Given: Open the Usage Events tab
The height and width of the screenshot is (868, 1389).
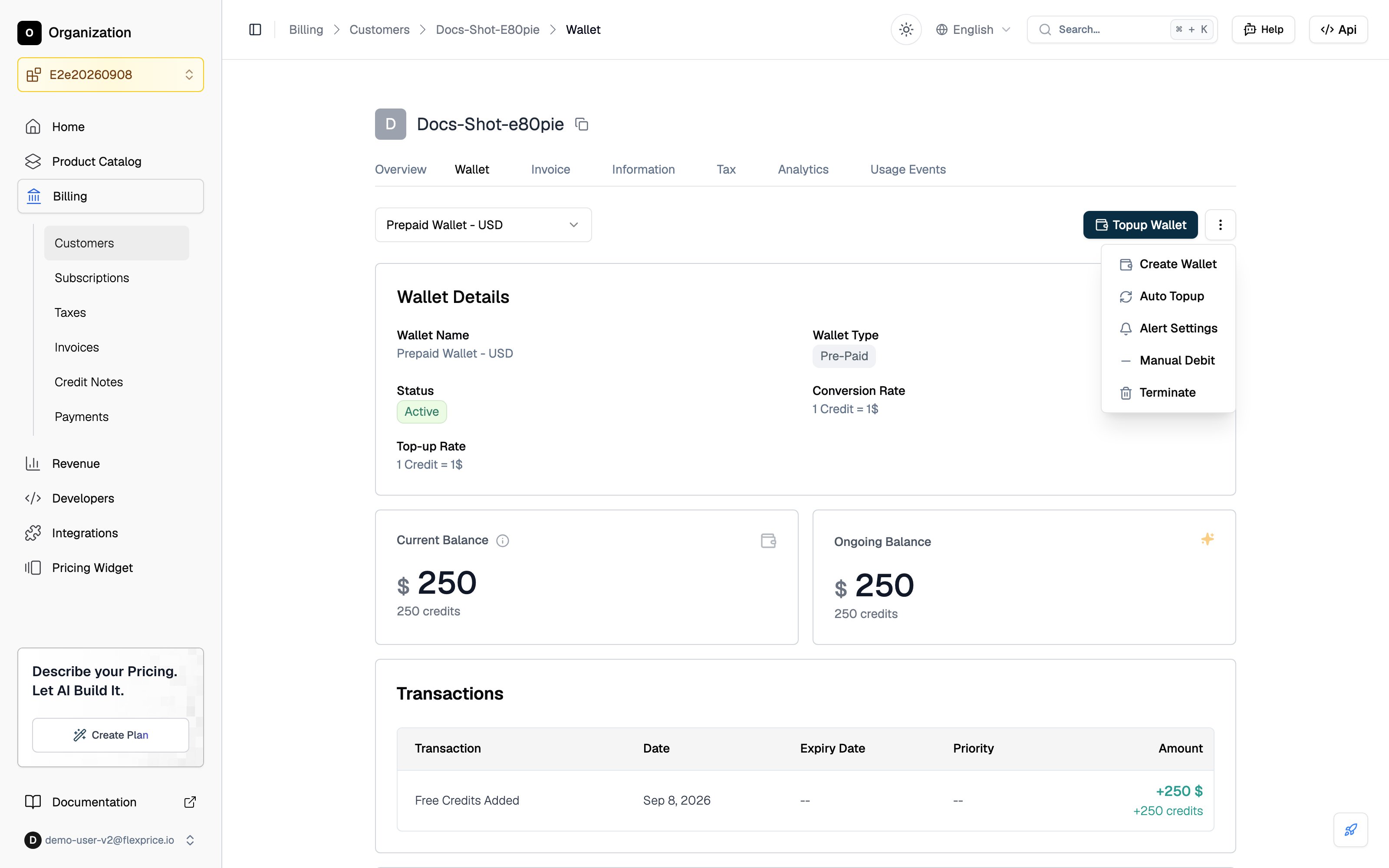Looking at the screenshot, I should 908,169.
